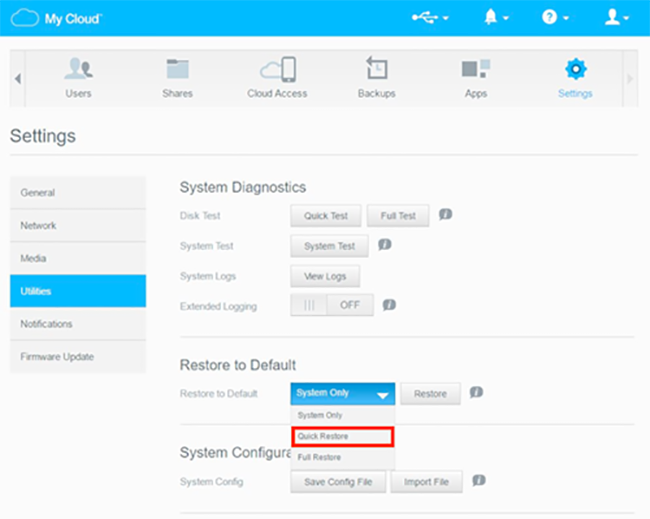Click the My Cloud logo

tap(56, 19)
